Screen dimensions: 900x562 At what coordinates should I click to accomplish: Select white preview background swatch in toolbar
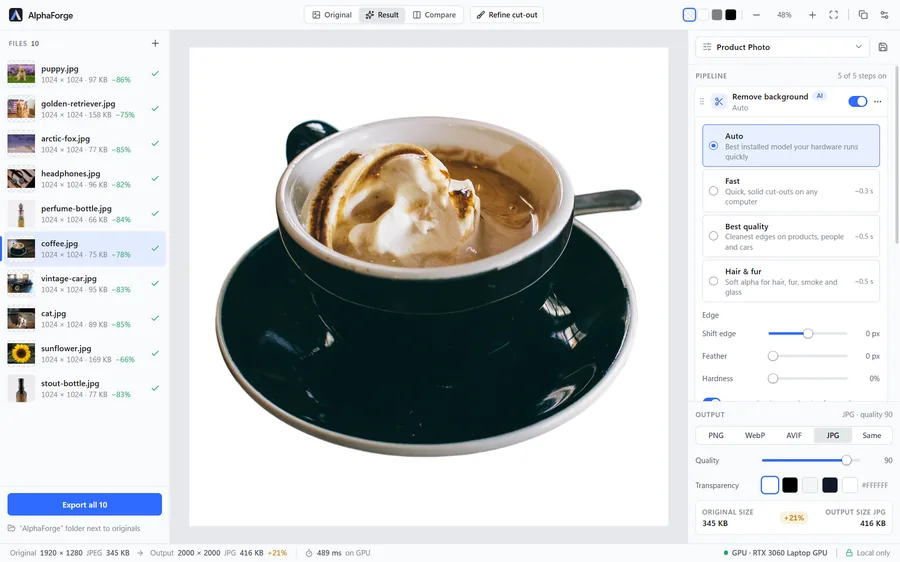coord(703,15)
